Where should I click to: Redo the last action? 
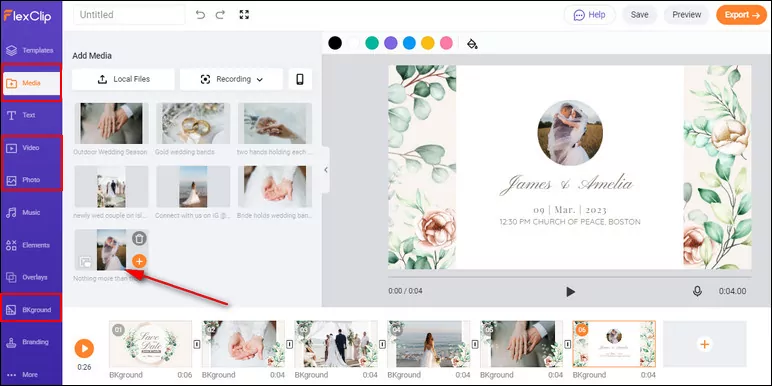click(x=220, y=15)
